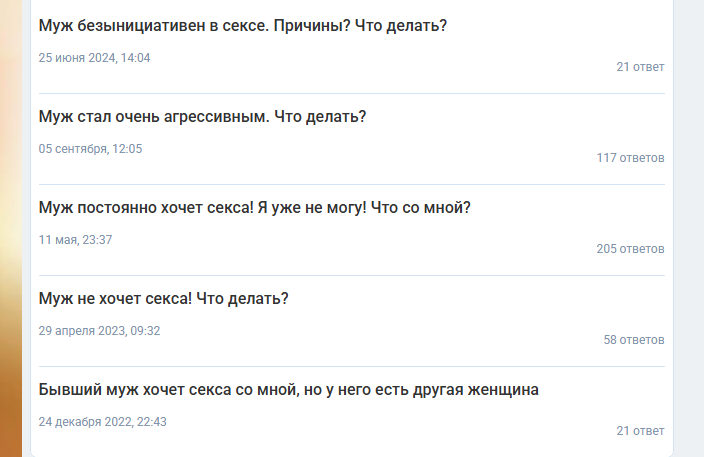Open the aggressive husband topic with 117 replies
Viewport: 704px width, 457px height.
[202, 117]
